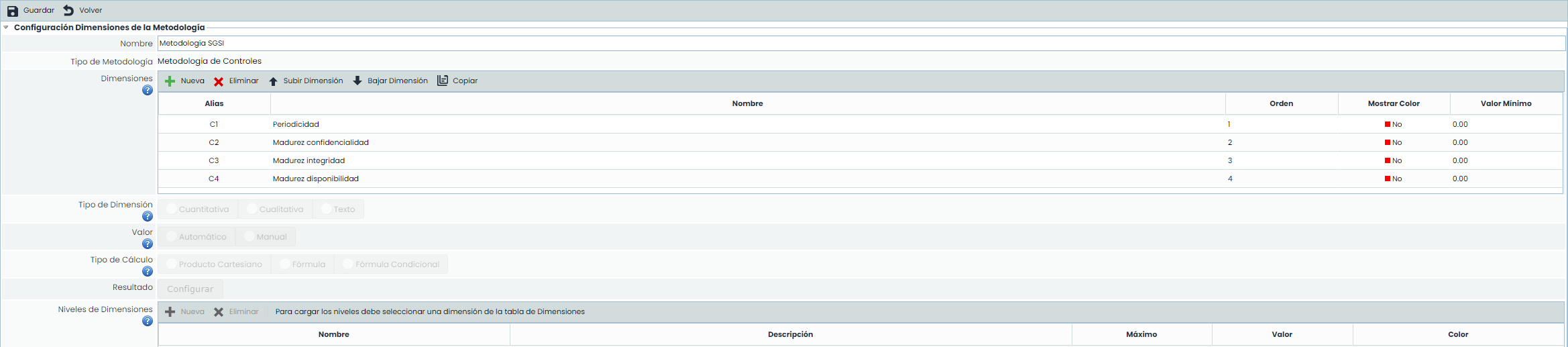Click the Copiar dimension icon
This screenshot has width=1568, height=347.
tap(443, 81)
